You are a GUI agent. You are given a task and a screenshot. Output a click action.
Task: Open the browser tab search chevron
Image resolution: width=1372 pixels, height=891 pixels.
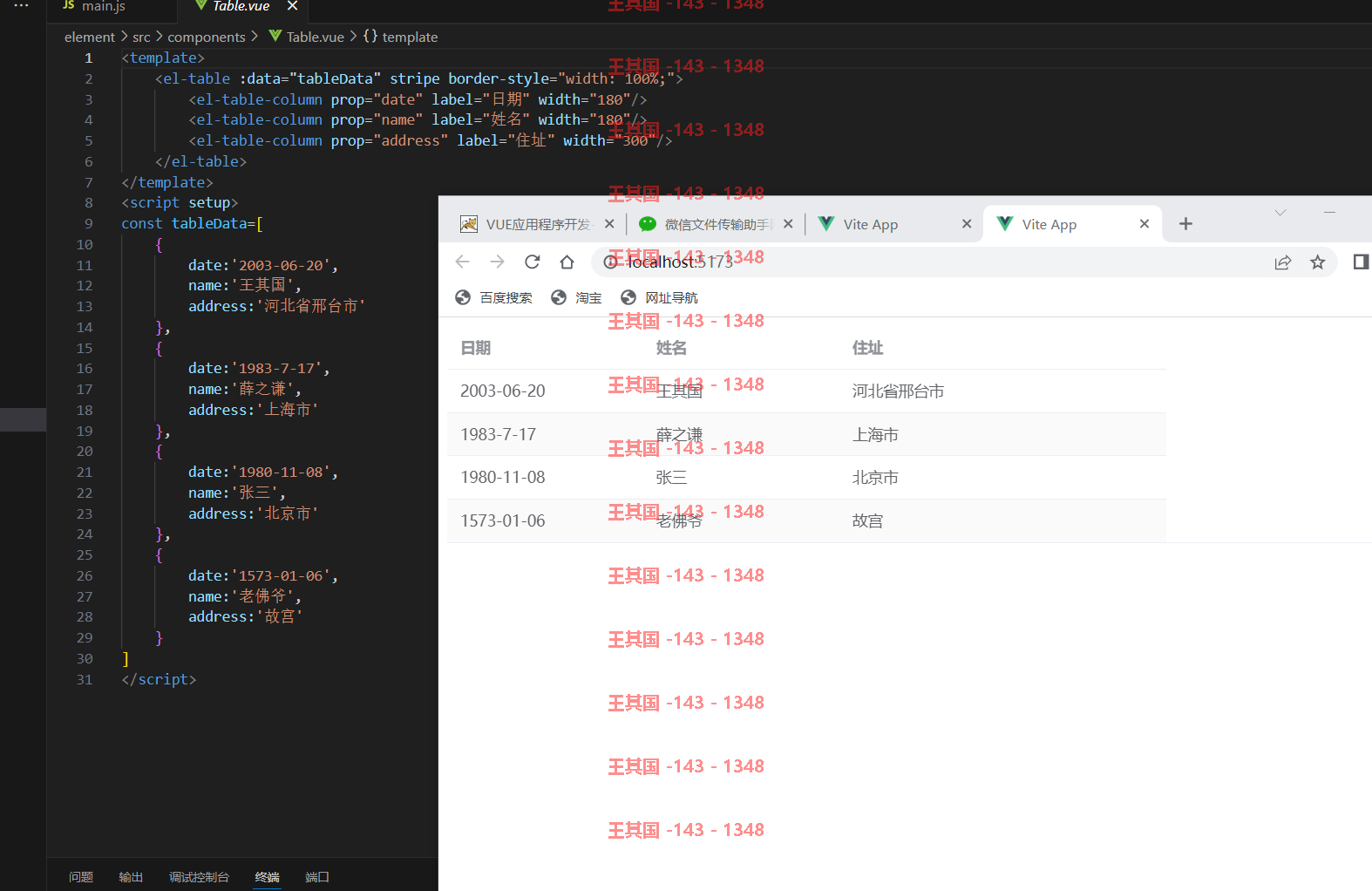(x=1280, y=213)
